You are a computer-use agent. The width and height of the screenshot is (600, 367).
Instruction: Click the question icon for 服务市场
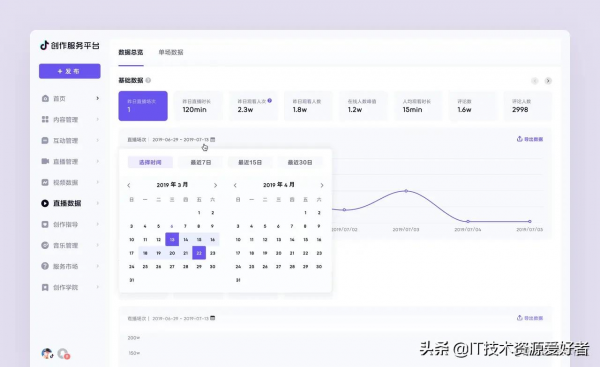tap(45, 266)
